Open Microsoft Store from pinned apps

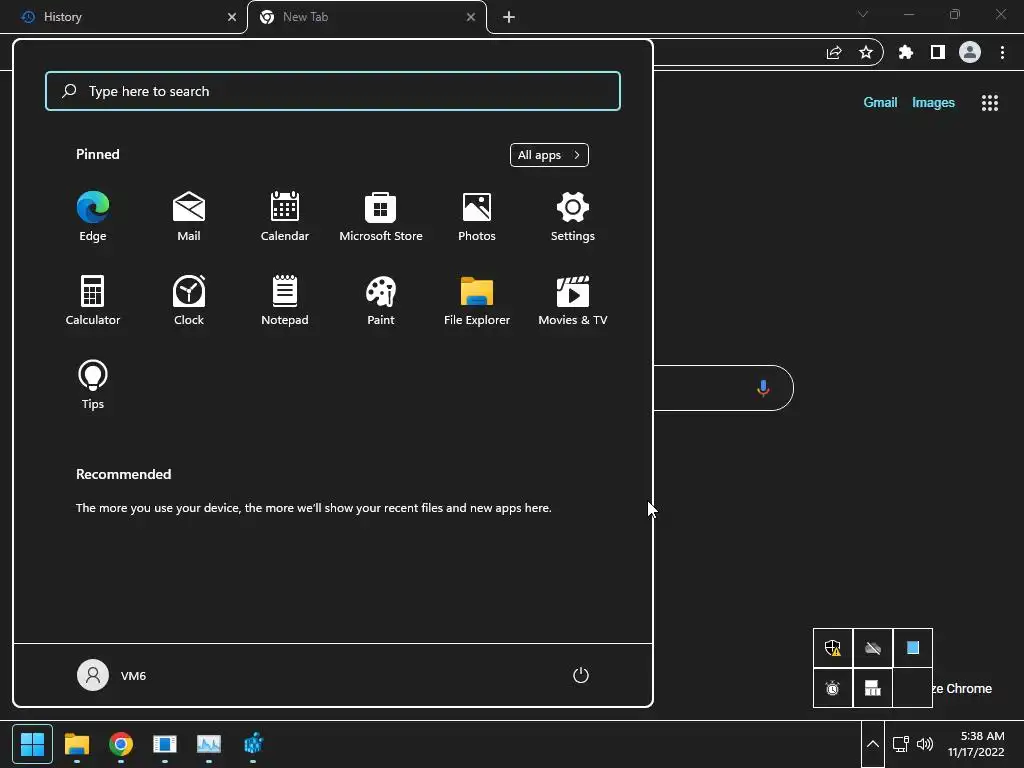[x=381, y=217]
